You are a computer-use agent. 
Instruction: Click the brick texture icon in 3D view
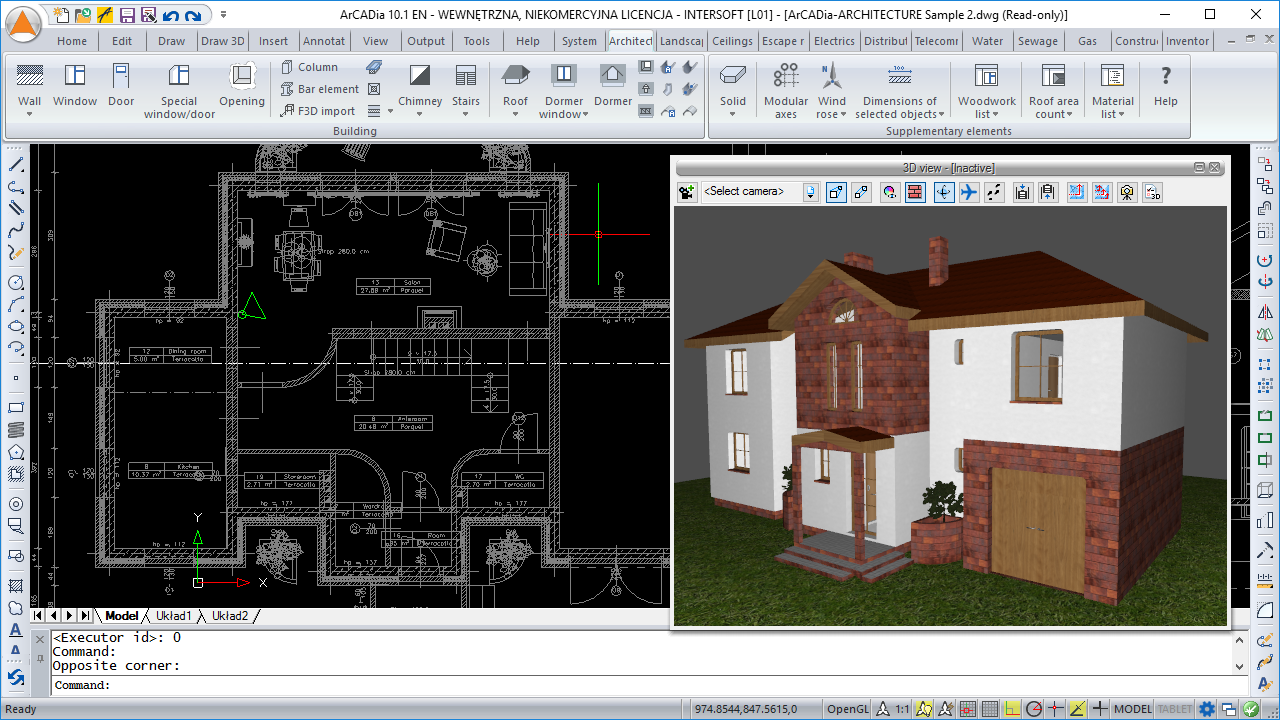tap(914, 192)
